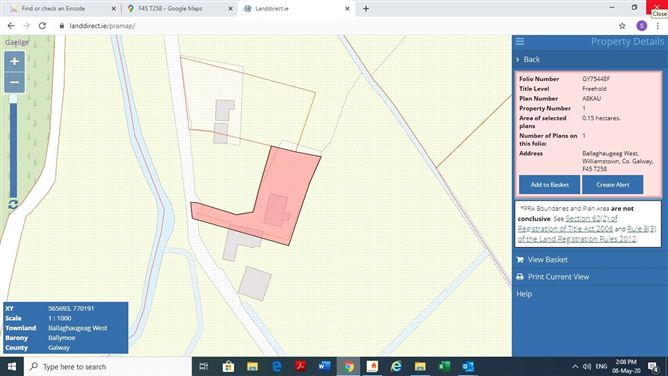The image size is (668, 376).
Task: Zoom out the map with minus button
Action: pyautogui.click(x=14, y=82)
